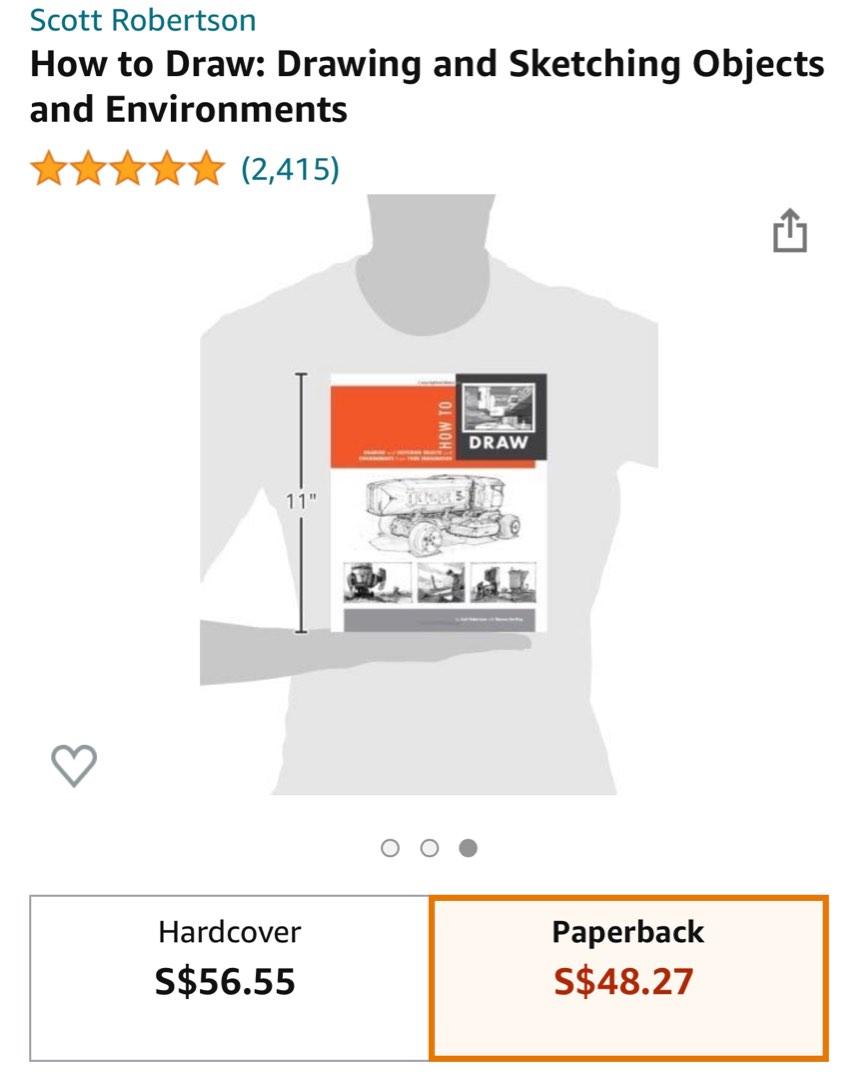Tap the share icon

coord(789,231)
